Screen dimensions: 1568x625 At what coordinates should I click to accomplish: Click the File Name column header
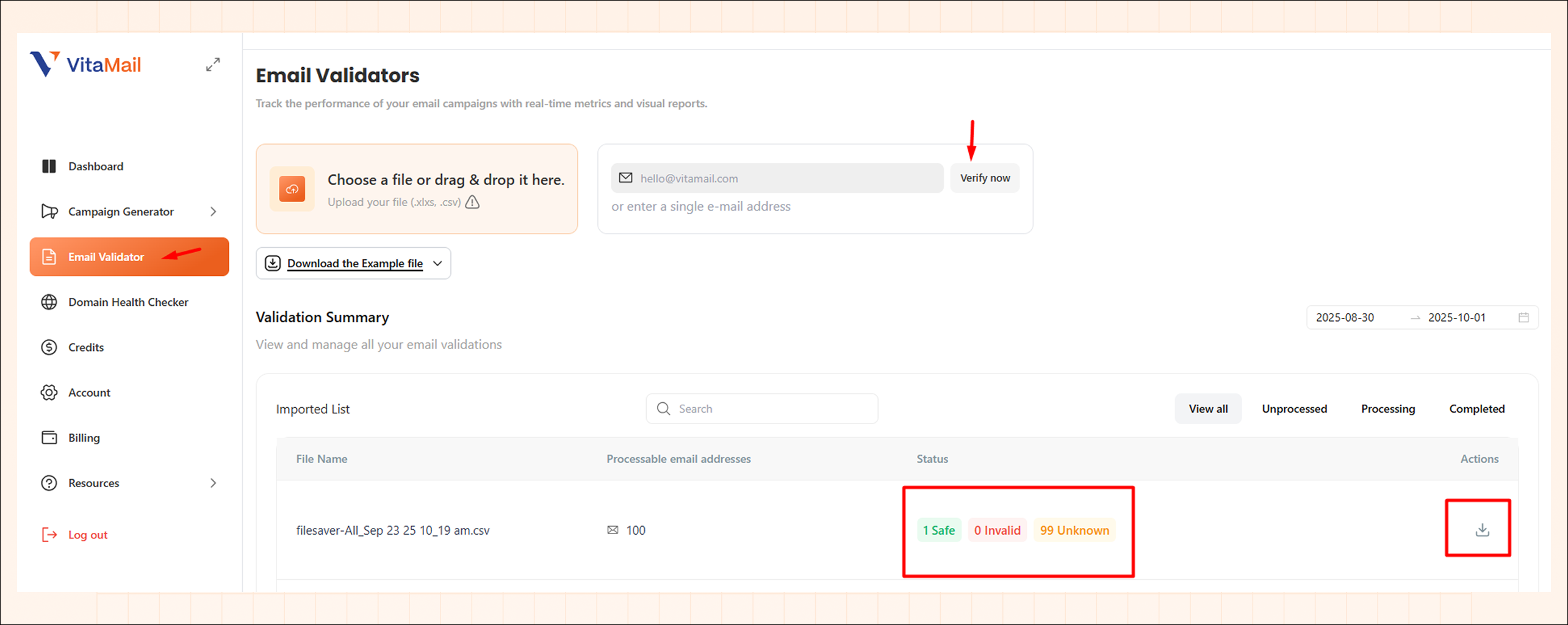click(x=322, y=458)
